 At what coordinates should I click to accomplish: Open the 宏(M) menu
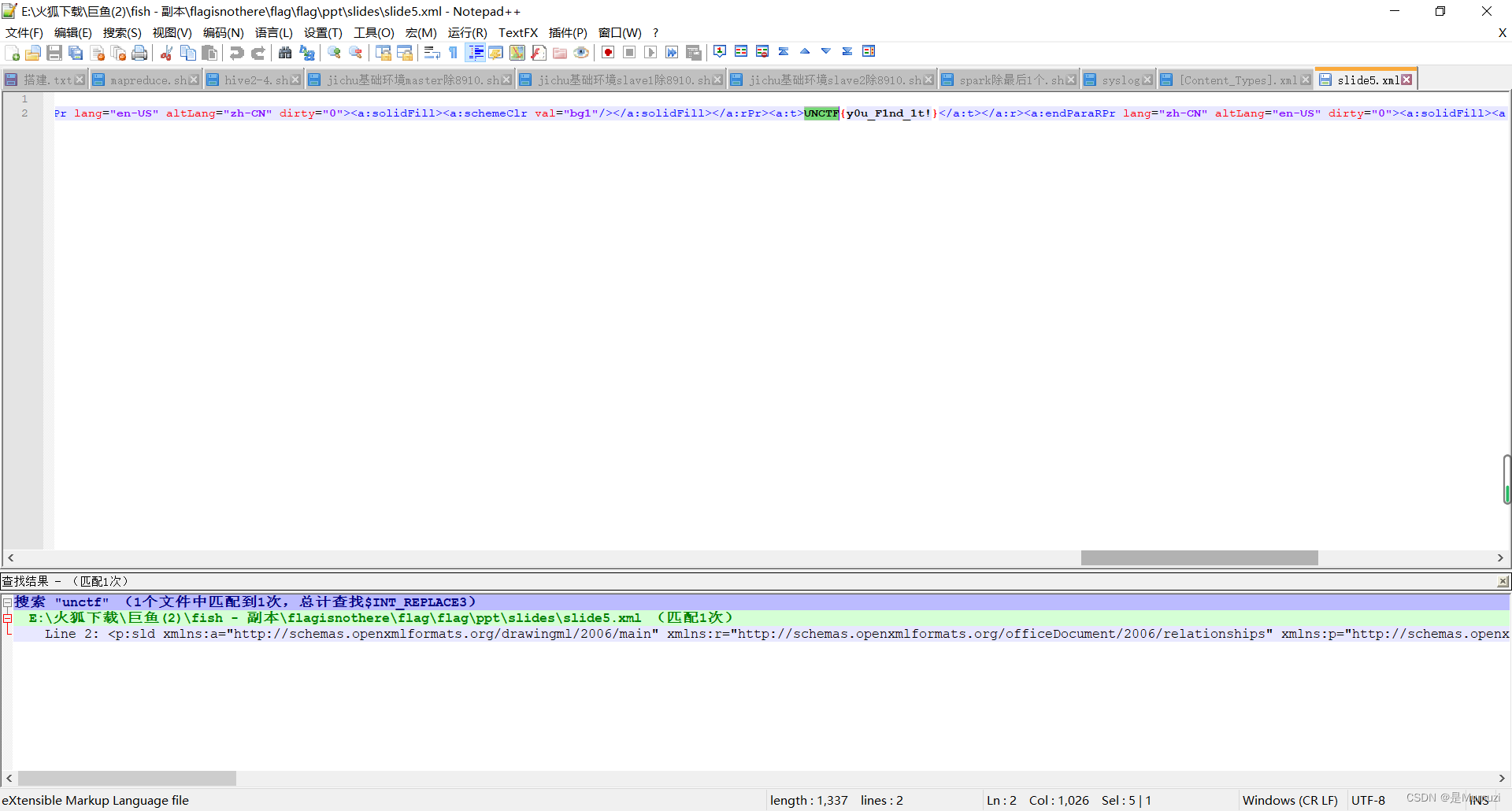coord(421,32)
